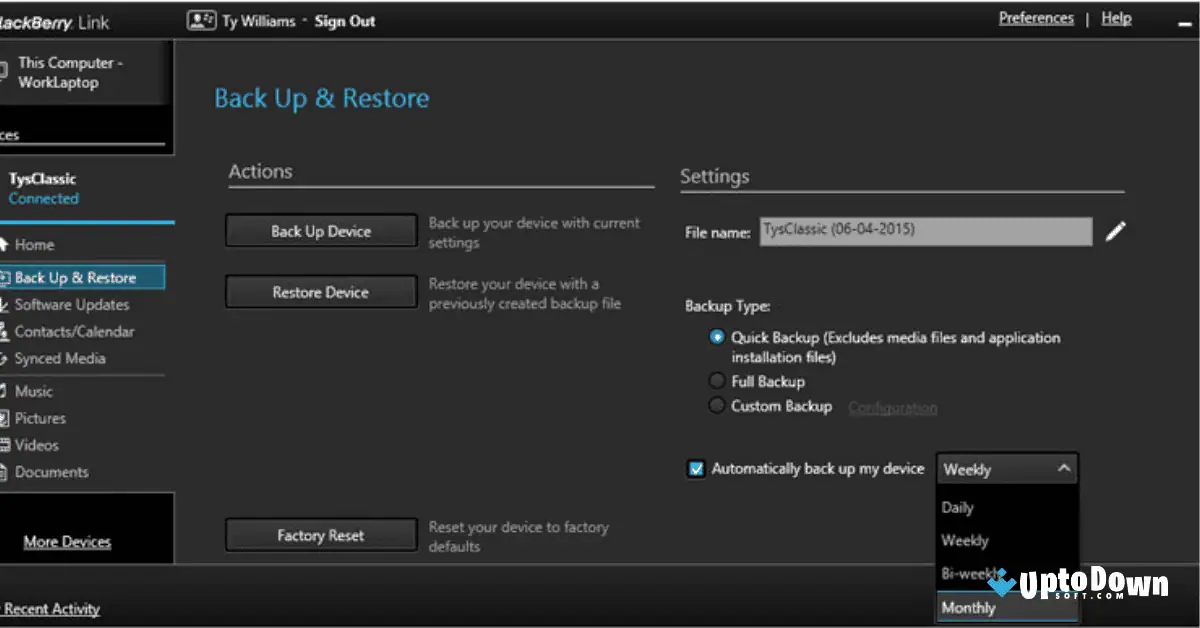The height and width of the screenshot is (628, 1200).
Task: Choose Daily backup frequency
Action: (x=957, y=507)
